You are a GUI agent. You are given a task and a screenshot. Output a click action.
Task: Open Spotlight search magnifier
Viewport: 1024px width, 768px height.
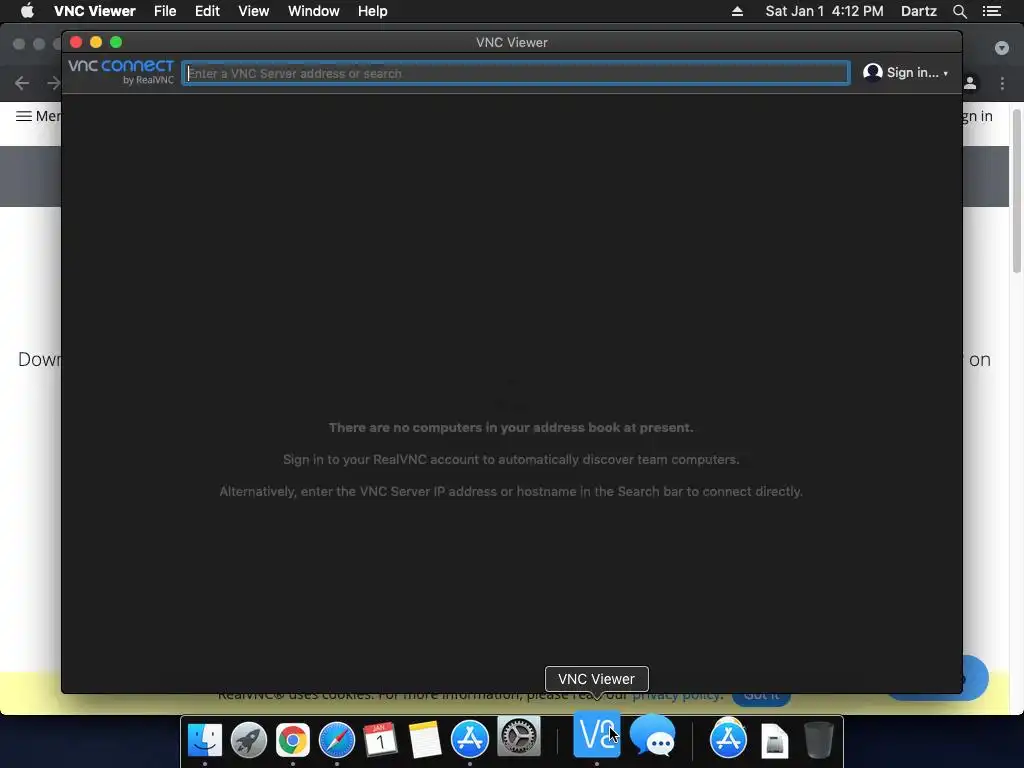[x=959, y=11]
